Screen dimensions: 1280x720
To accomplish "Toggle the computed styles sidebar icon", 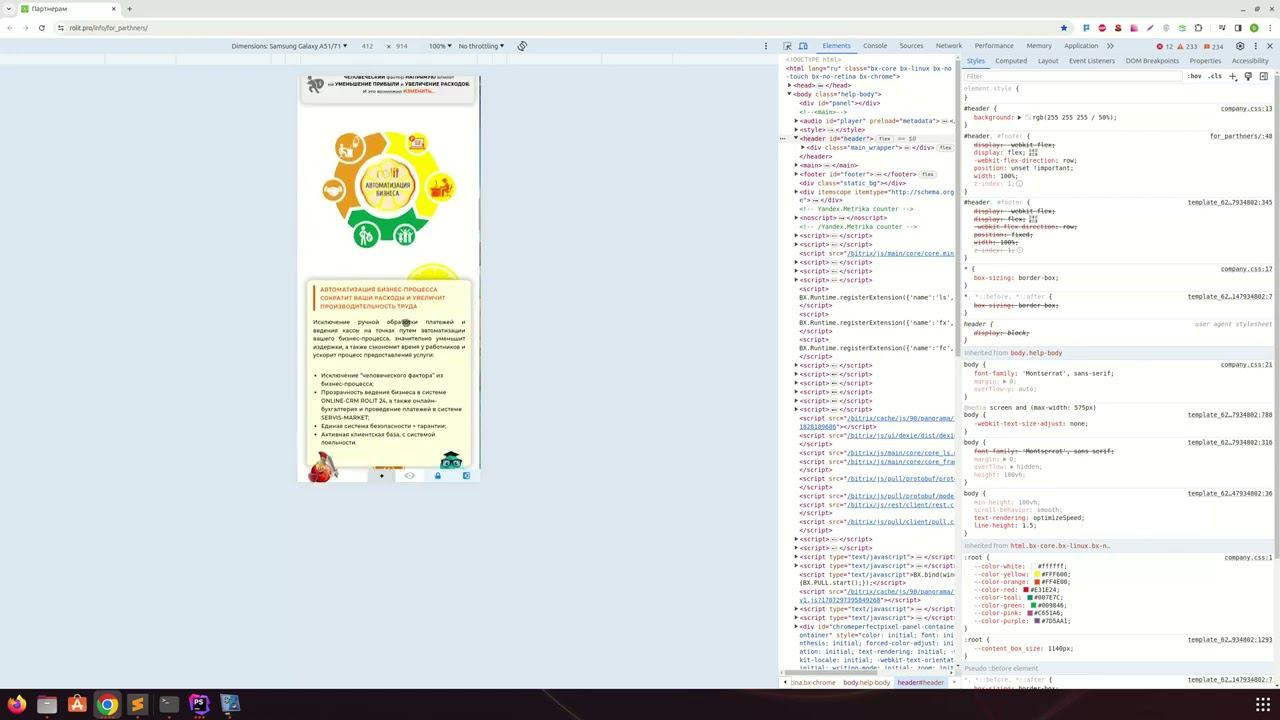I will pos(1264,76).
